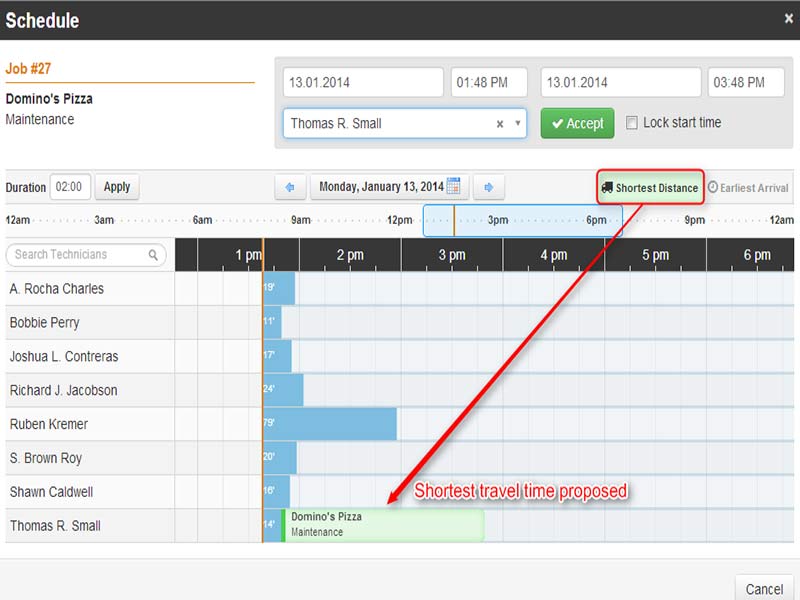Click A. Rocha Charles's 19' travel bar
The image size is (800, 600).
pyautogui.click(x=279, y=288)
